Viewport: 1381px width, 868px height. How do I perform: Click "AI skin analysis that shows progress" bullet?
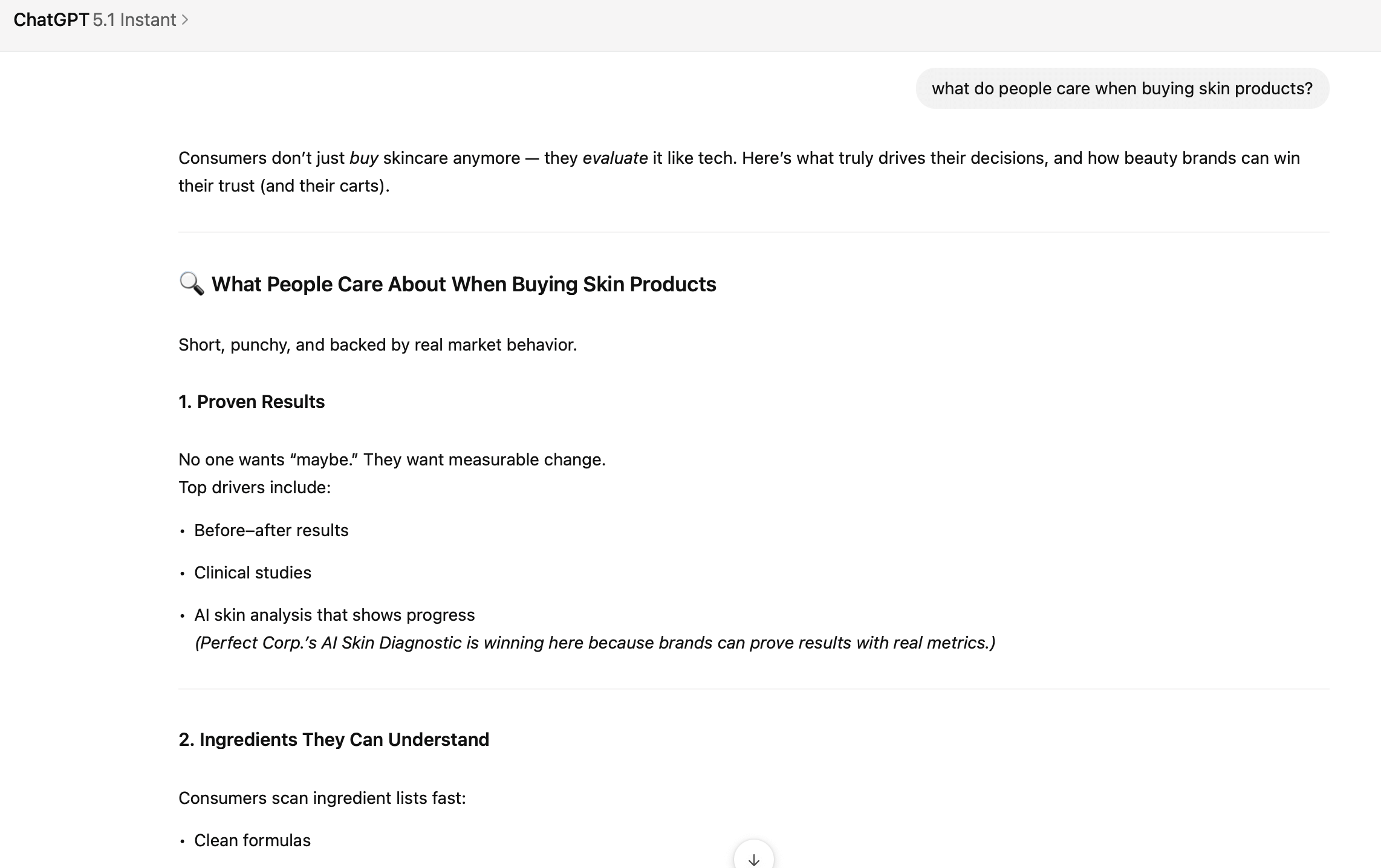[334, 615]
